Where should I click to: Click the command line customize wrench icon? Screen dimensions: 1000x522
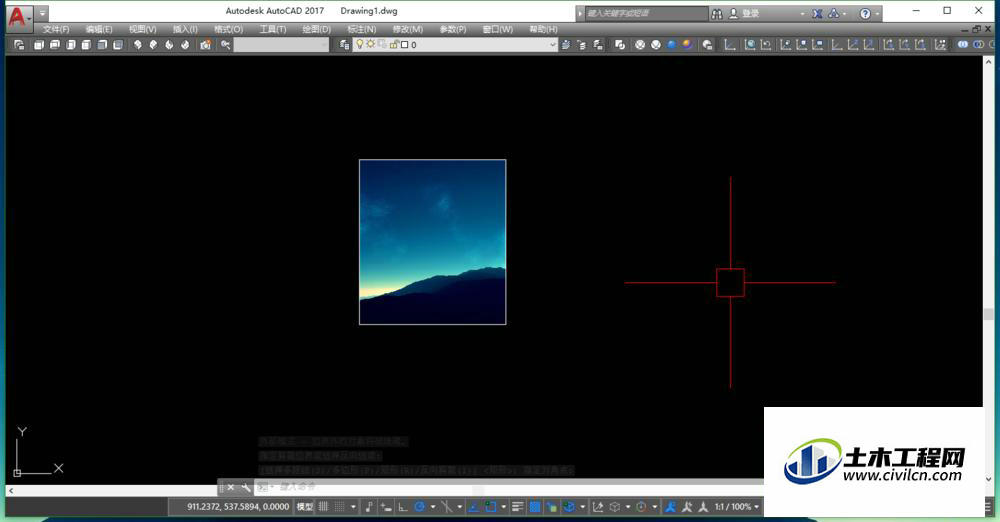246,488
